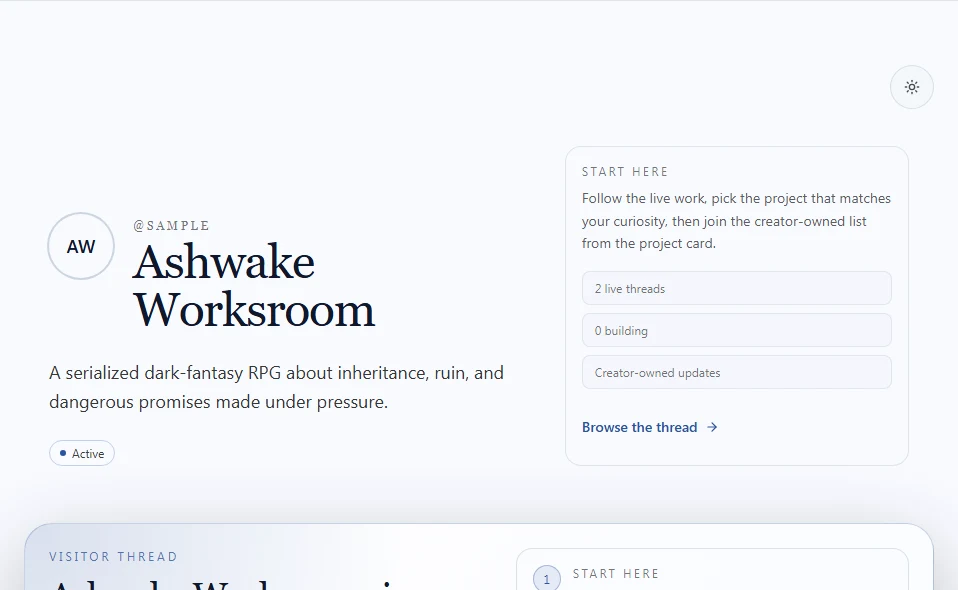
Task: Click the arrow next to Browse the thread
Action: click(712, 428)
